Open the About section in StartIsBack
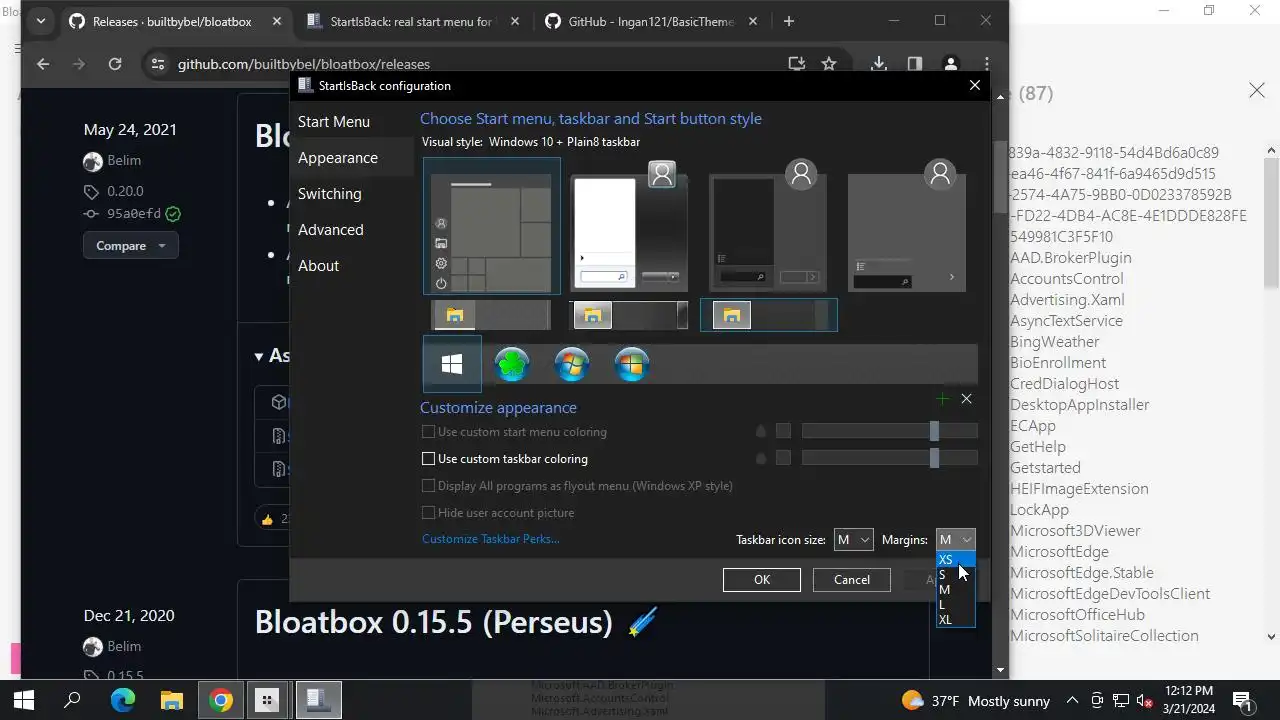The width and height of the screenshot is (1280, 720). (319, 266)
